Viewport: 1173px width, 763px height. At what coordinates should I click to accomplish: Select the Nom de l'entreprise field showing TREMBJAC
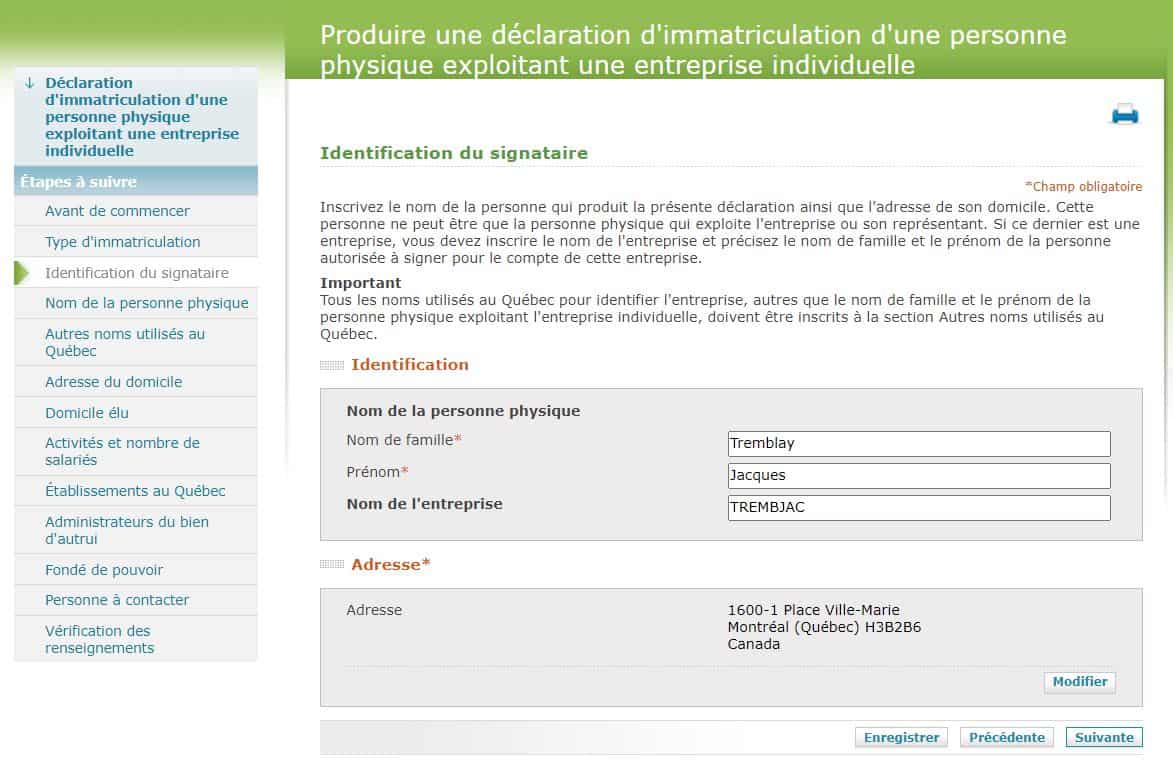click(918, 507)
